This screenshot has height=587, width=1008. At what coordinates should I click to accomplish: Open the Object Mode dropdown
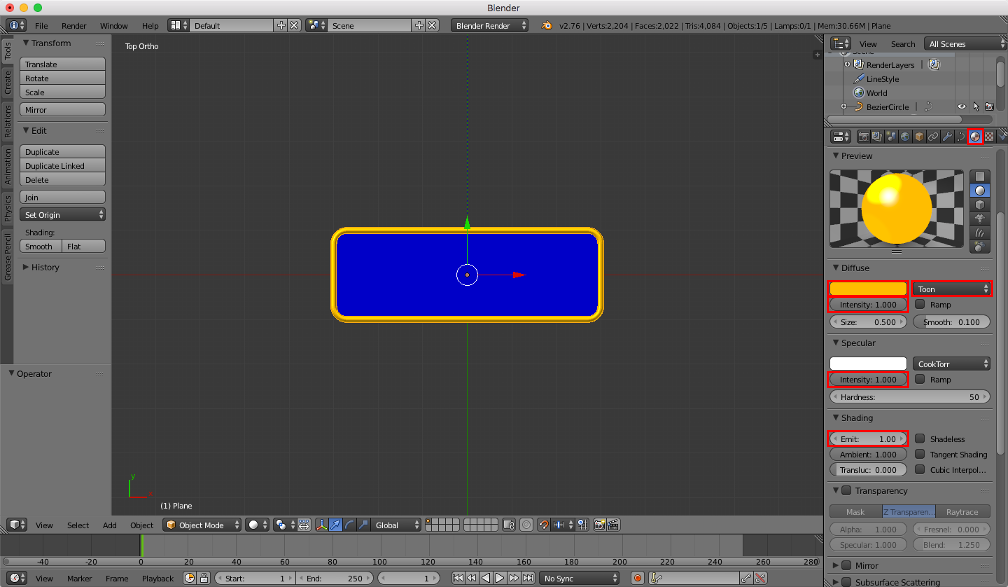pyautogui.click(x=202, y=525)
